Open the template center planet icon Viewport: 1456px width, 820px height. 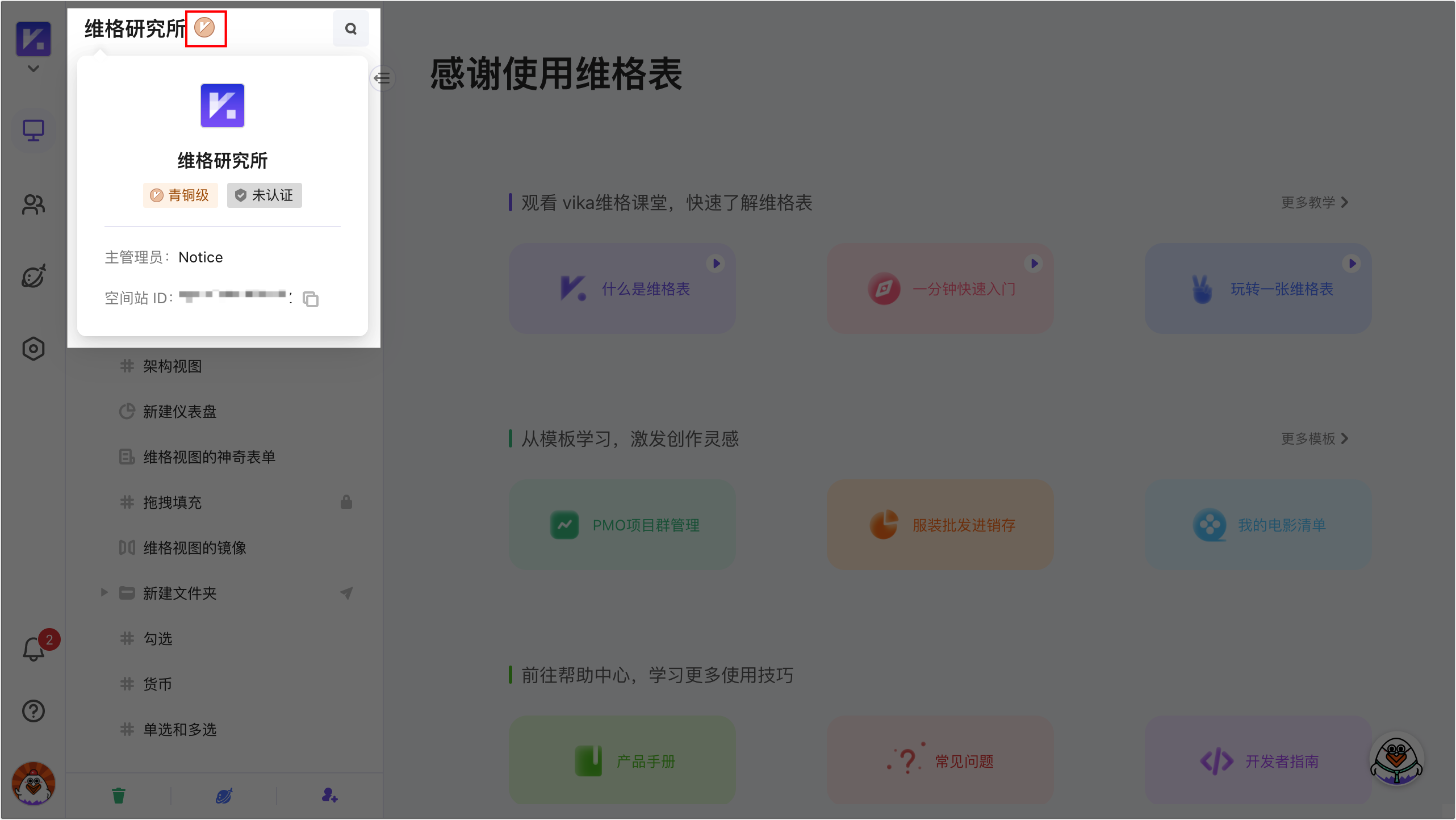pos(34,277)
